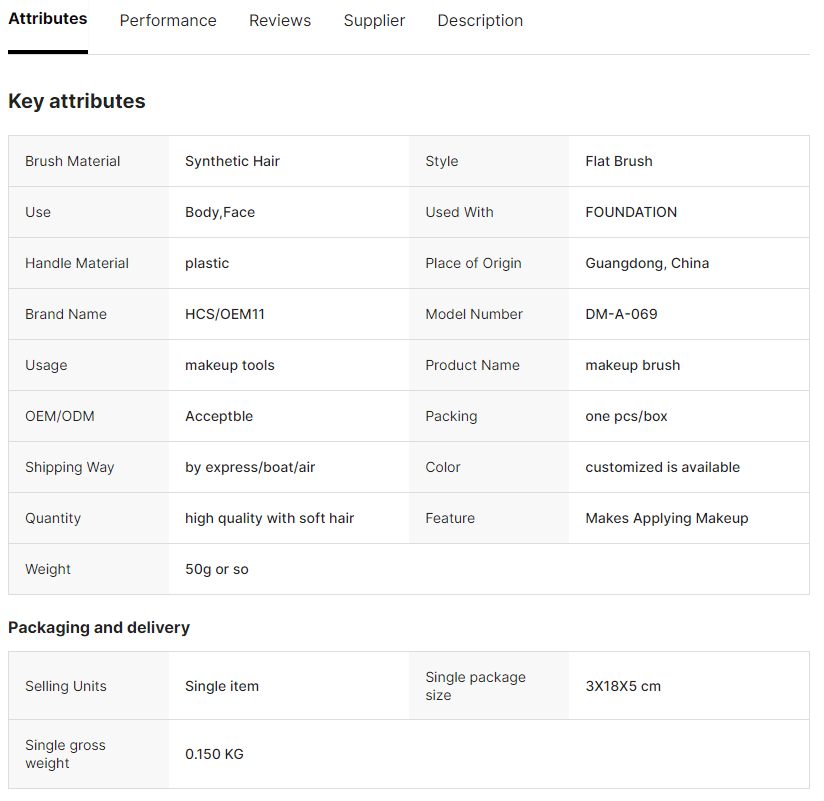Click the Key attributes heading
Screen dimensions: 824x801
click(x=77, y=101)
